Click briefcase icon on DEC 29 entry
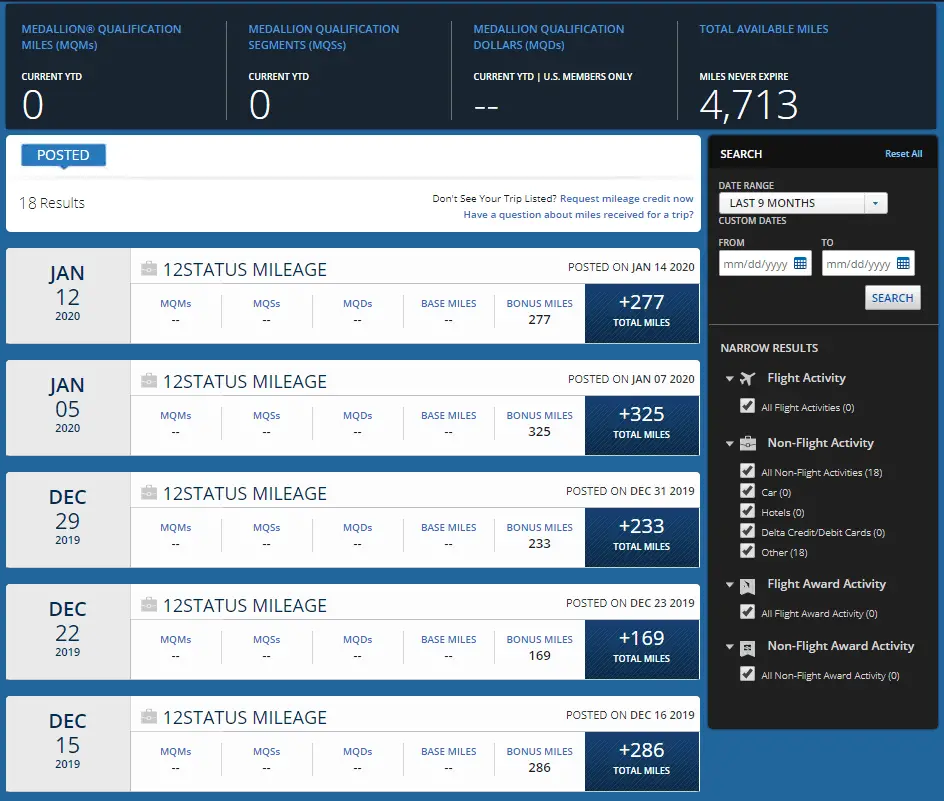944x801 pixels. [149, 493]
